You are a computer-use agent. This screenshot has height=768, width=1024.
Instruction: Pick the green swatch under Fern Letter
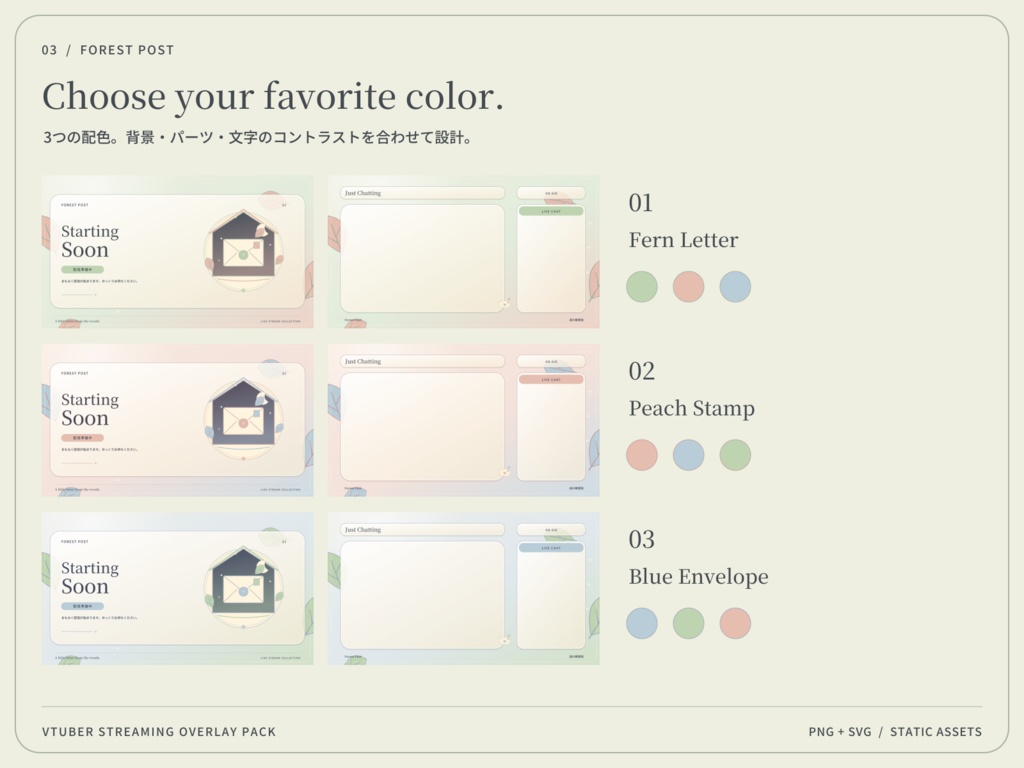pos(642,287)
